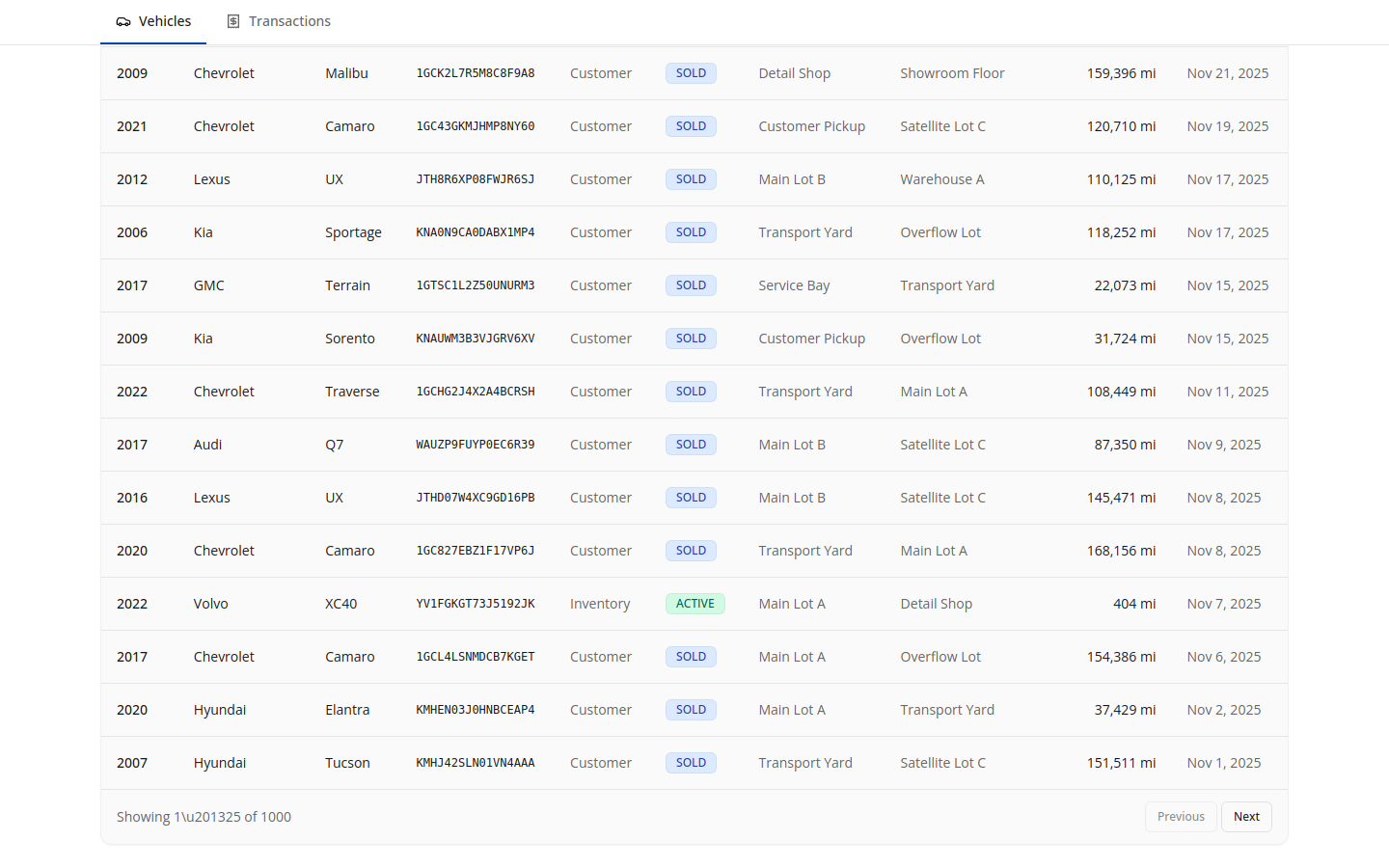The image size is (1389, 868).
Task: Select VIN KNAUWM3B3VJGRV6XV
Action: coord(476,339)
